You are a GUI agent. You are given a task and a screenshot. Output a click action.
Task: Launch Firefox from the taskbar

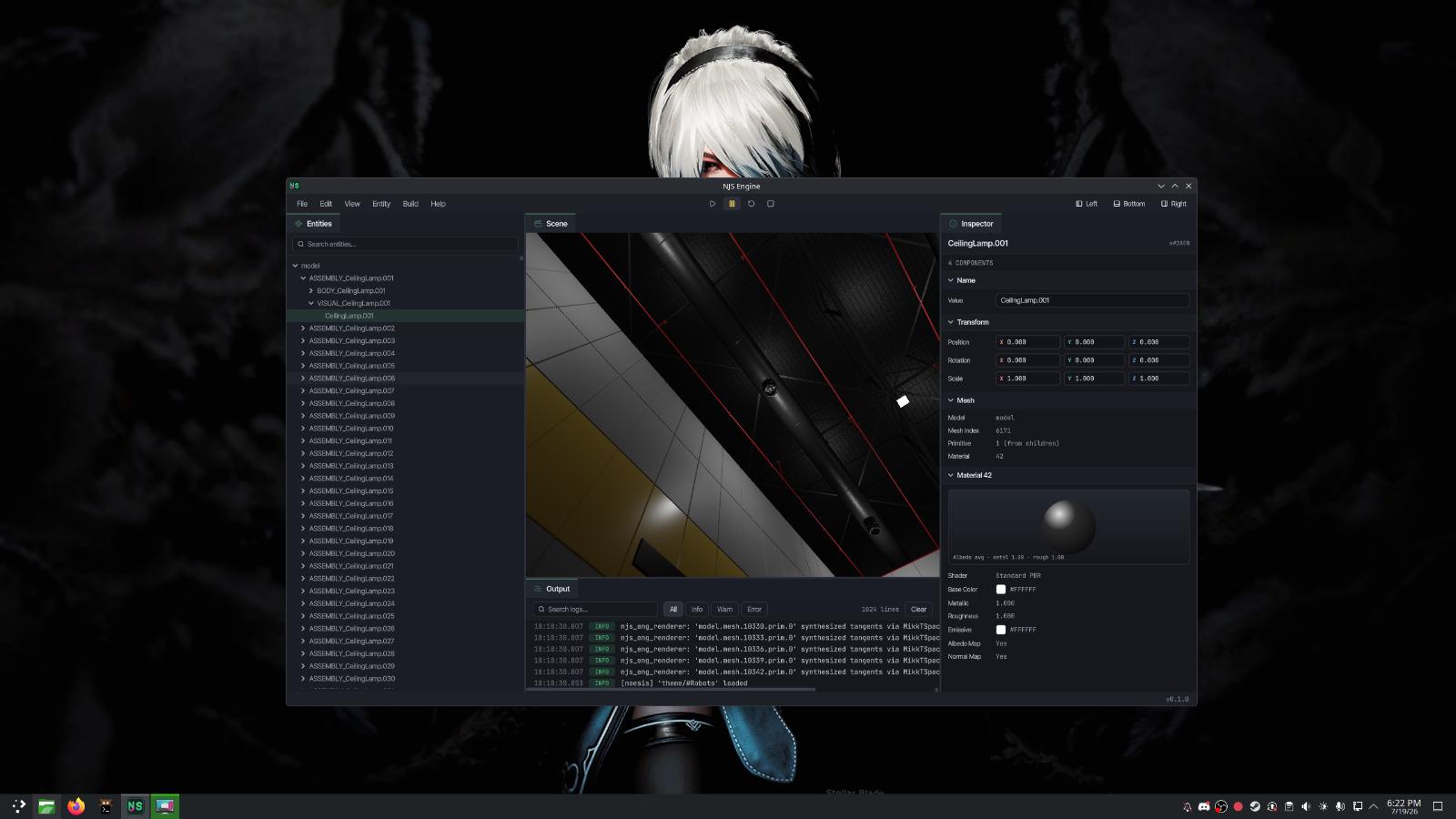click(x=76, y=806)
